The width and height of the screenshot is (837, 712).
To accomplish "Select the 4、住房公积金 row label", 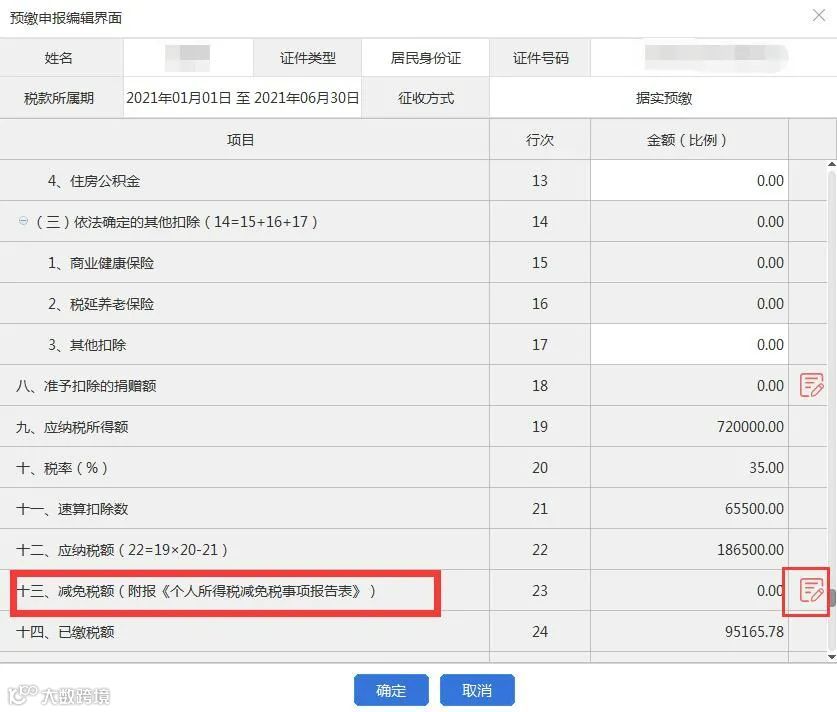I will pos(94,181).
